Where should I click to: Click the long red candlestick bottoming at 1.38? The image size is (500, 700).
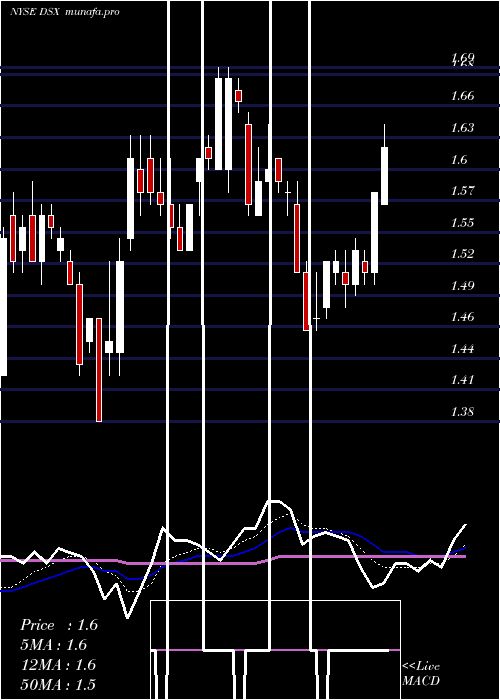(99, 369)
